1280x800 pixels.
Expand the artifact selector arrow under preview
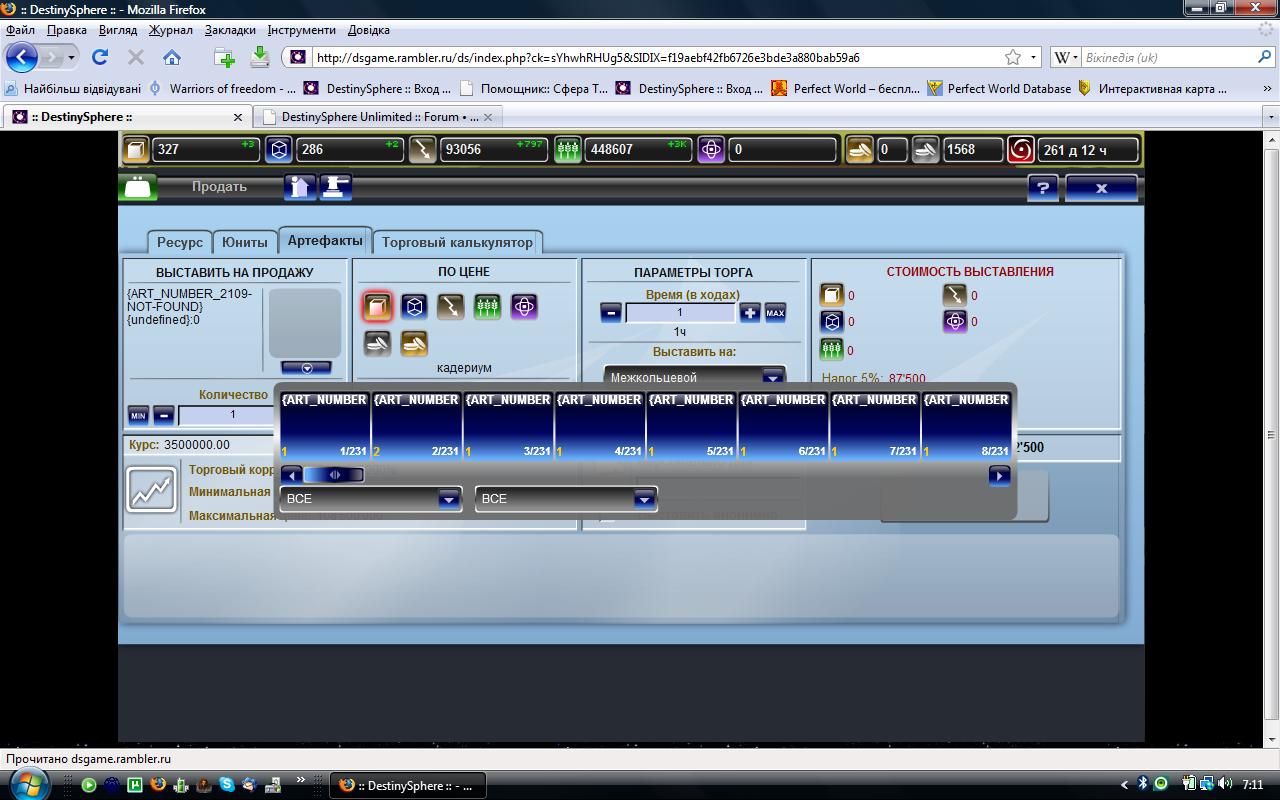pyautogui.click(x=307, y=368)
